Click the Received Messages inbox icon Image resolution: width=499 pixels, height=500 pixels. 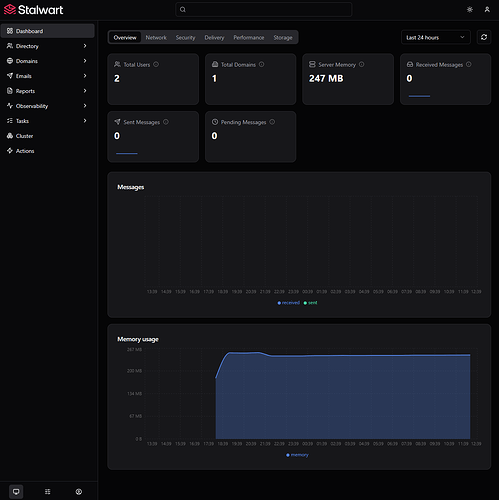[x=410, y=64]
